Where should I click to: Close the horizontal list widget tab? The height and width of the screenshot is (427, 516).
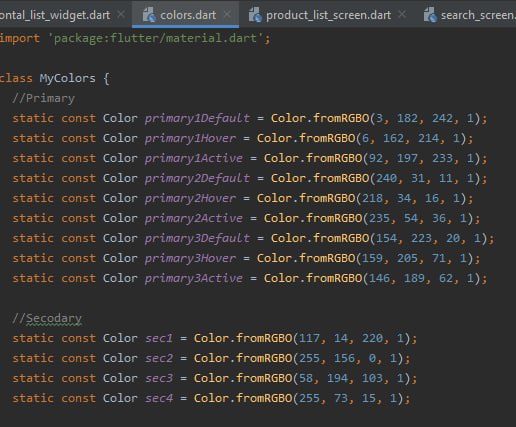121,14
